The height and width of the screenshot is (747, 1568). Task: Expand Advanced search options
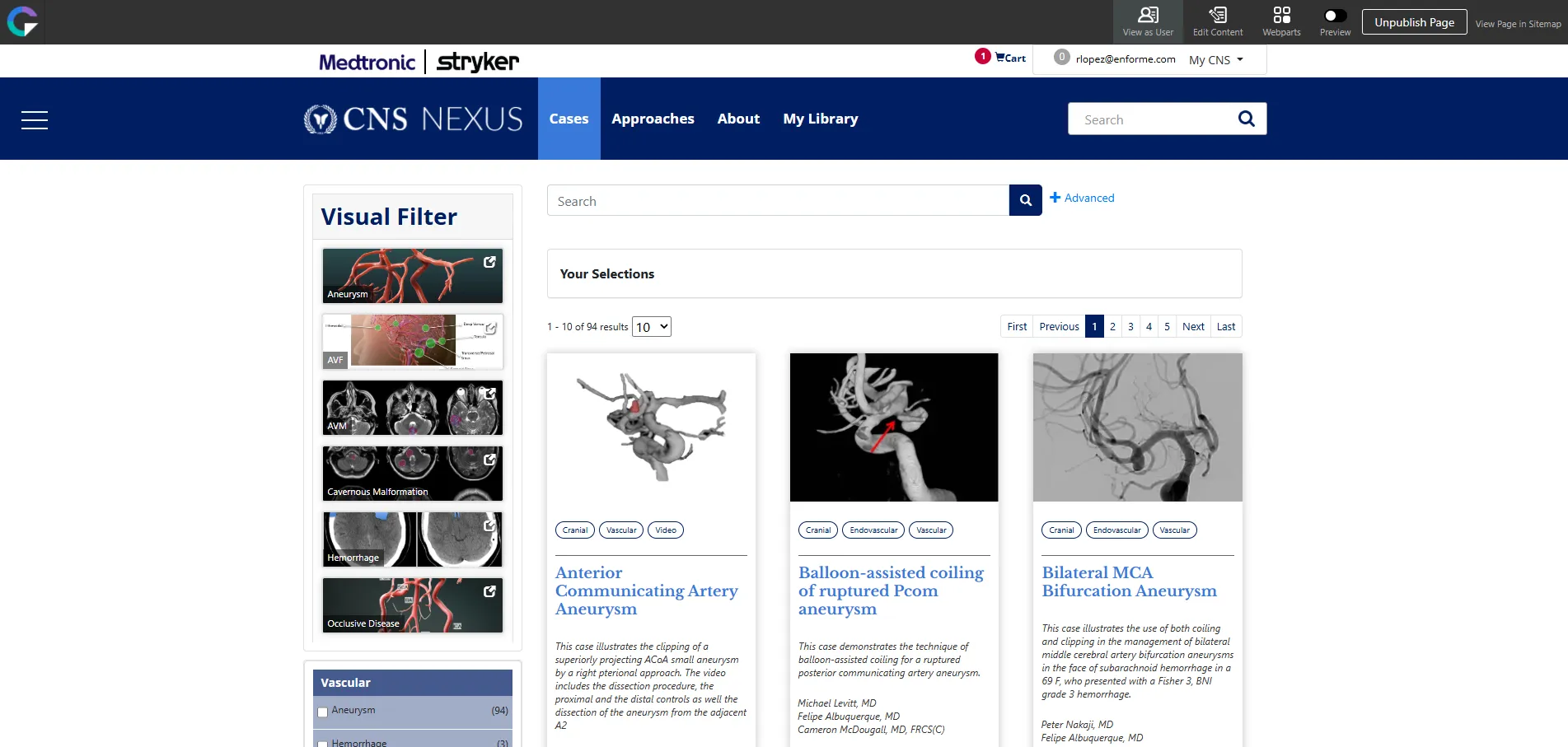pos(1082,198)
